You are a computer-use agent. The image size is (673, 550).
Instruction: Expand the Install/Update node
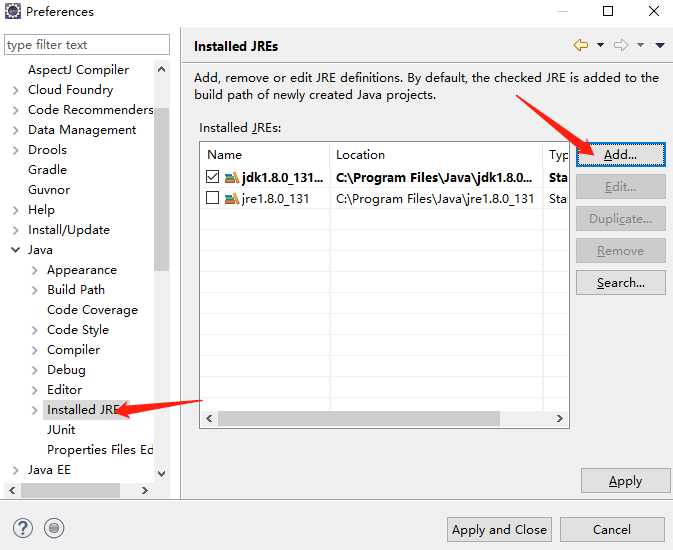point(15,230)
